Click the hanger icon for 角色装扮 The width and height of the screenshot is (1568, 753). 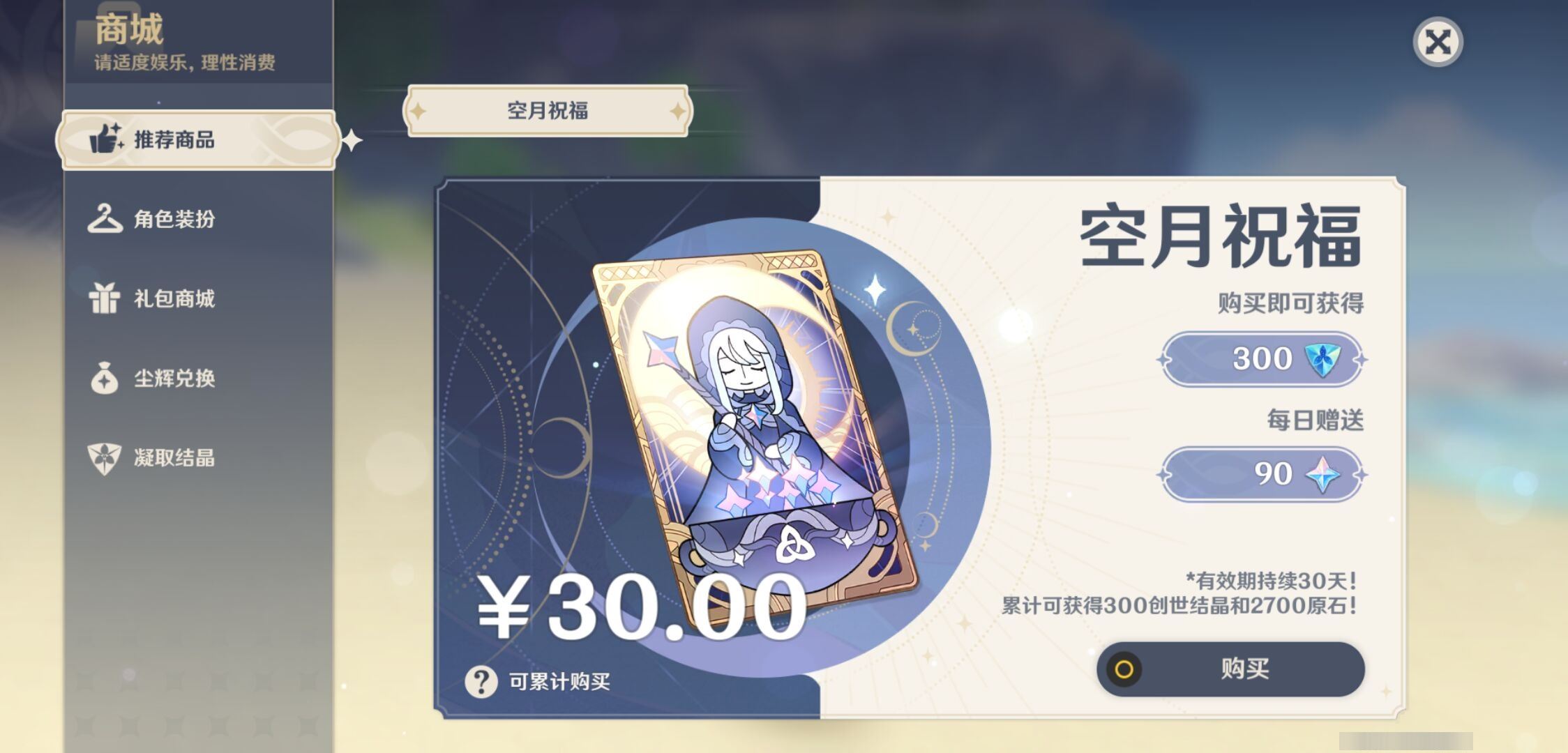click(x=105, y=219)
